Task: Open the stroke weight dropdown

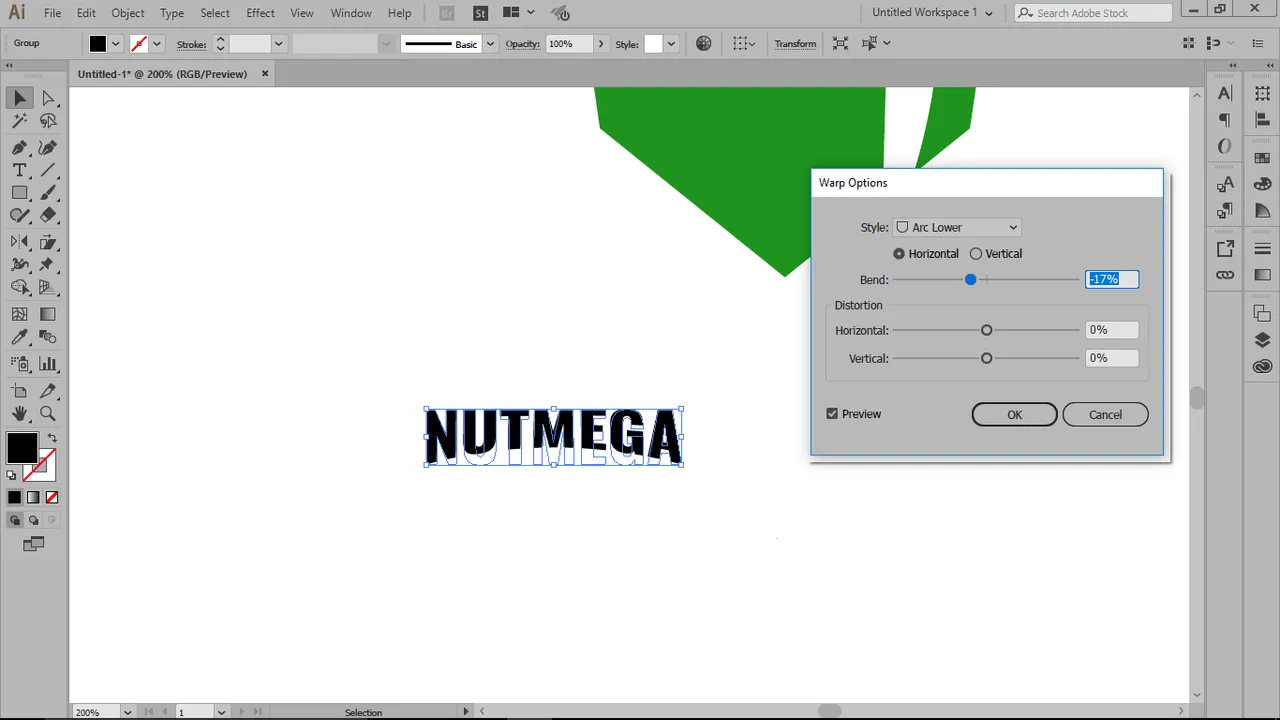Action: tap(278, 44)
